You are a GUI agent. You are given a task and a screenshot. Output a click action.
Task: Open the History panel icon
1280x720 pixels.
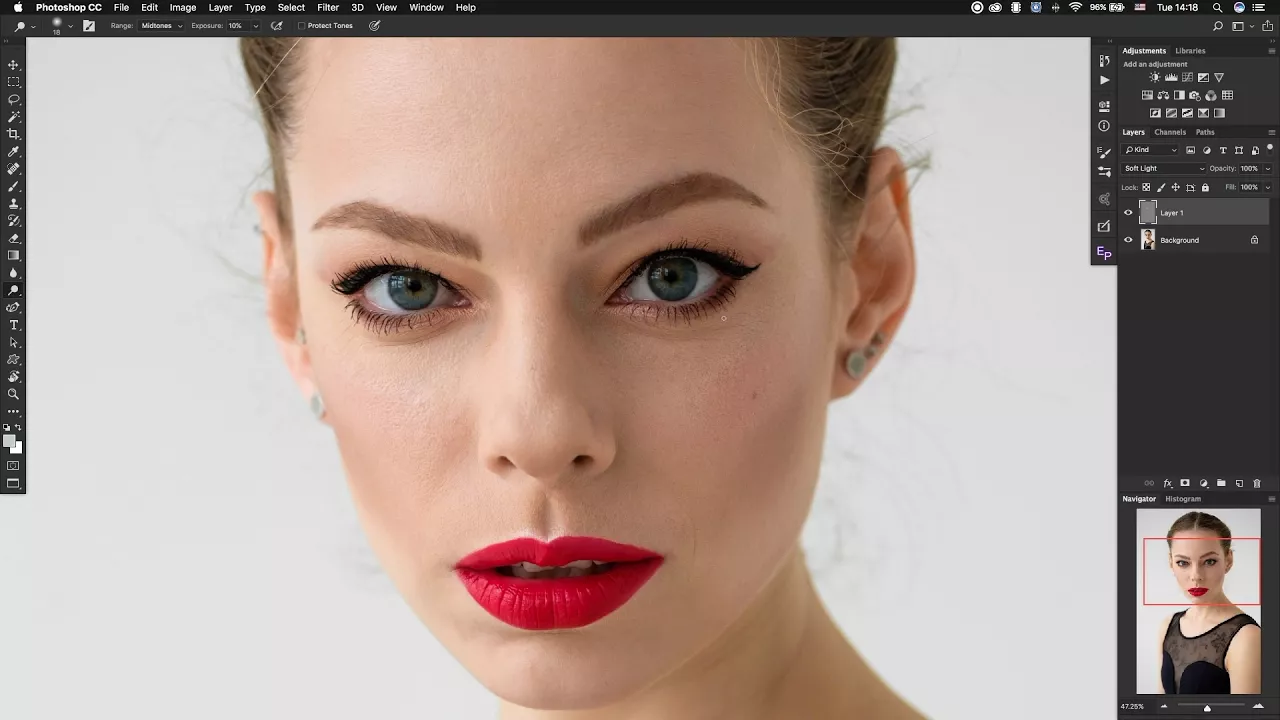tap(1104, 60)
